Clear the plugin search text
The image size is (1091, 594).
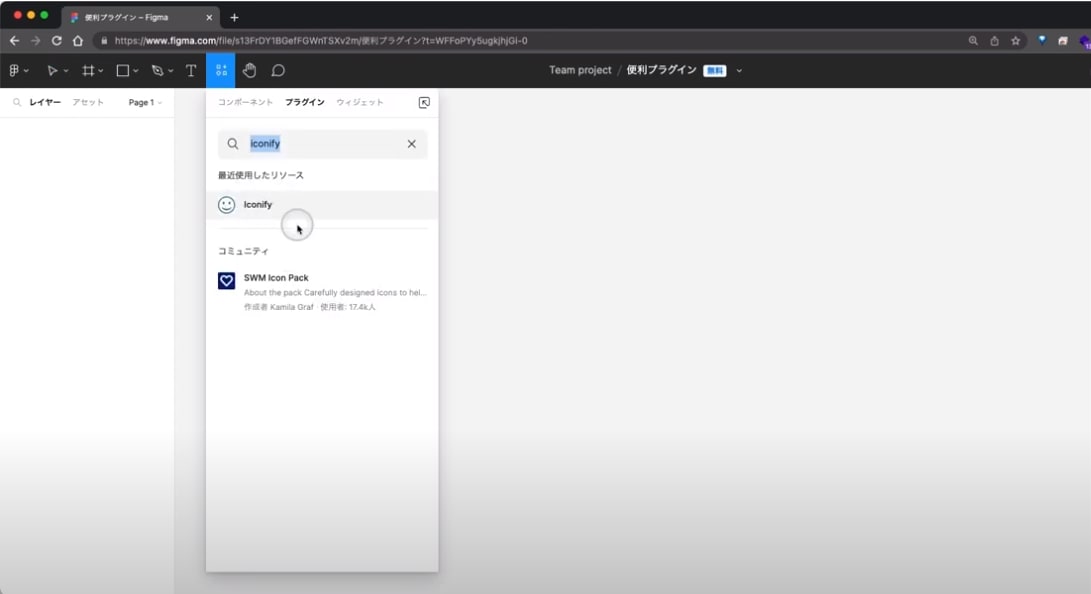coord(411,144)
